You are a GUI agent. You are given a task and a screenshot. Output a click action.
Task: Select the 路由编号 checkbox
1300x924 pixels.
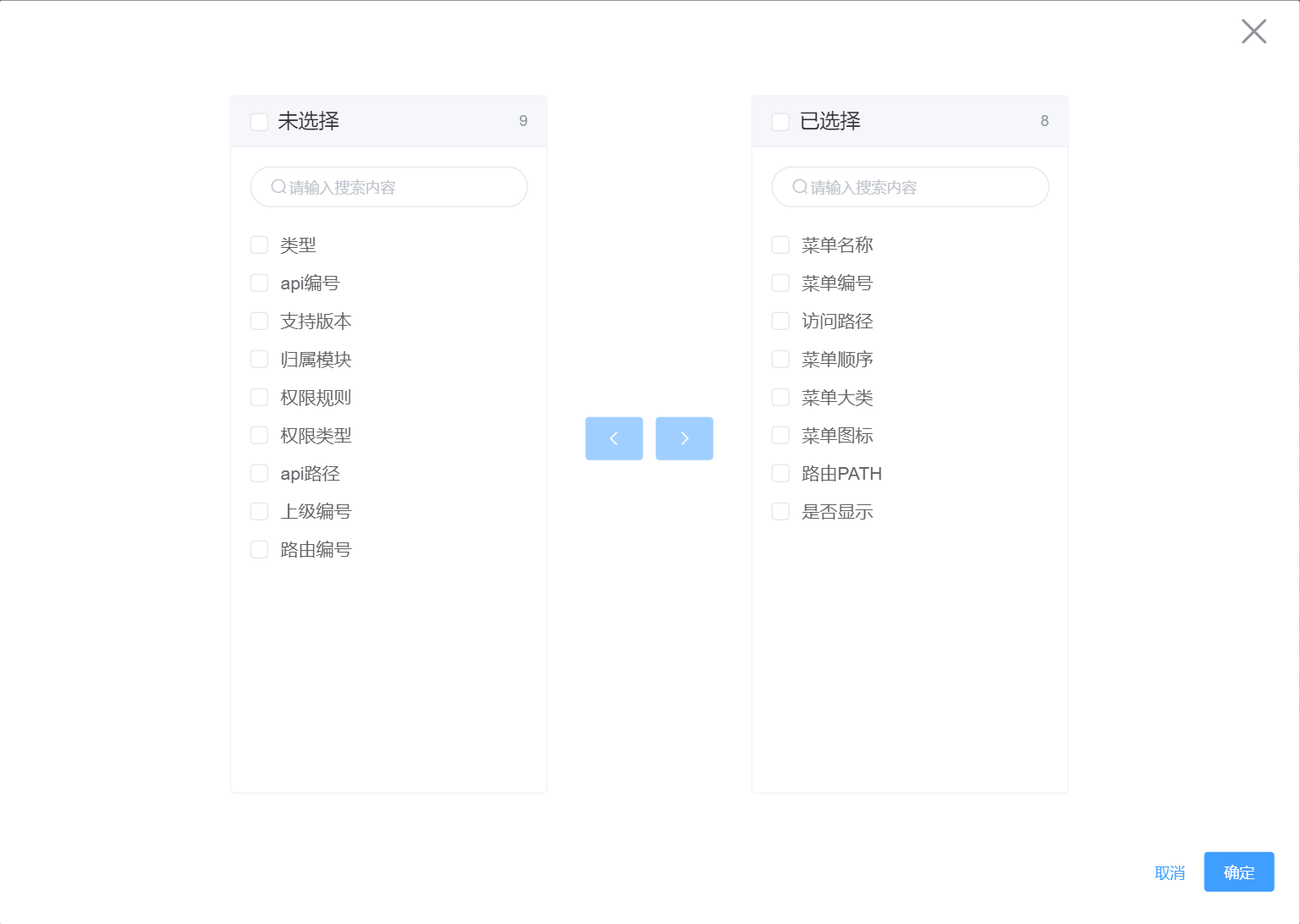[x=259, y=550]
